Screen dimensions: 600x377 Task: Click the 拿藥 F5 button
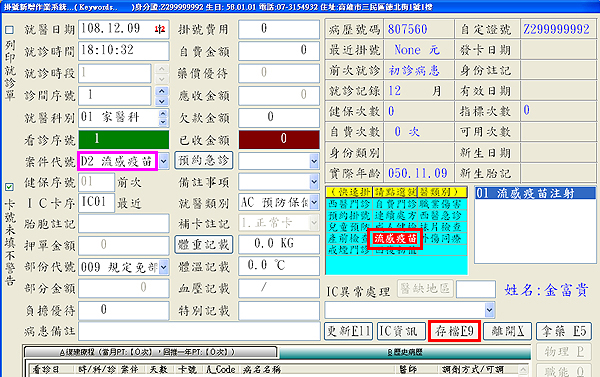pos(564,331)
